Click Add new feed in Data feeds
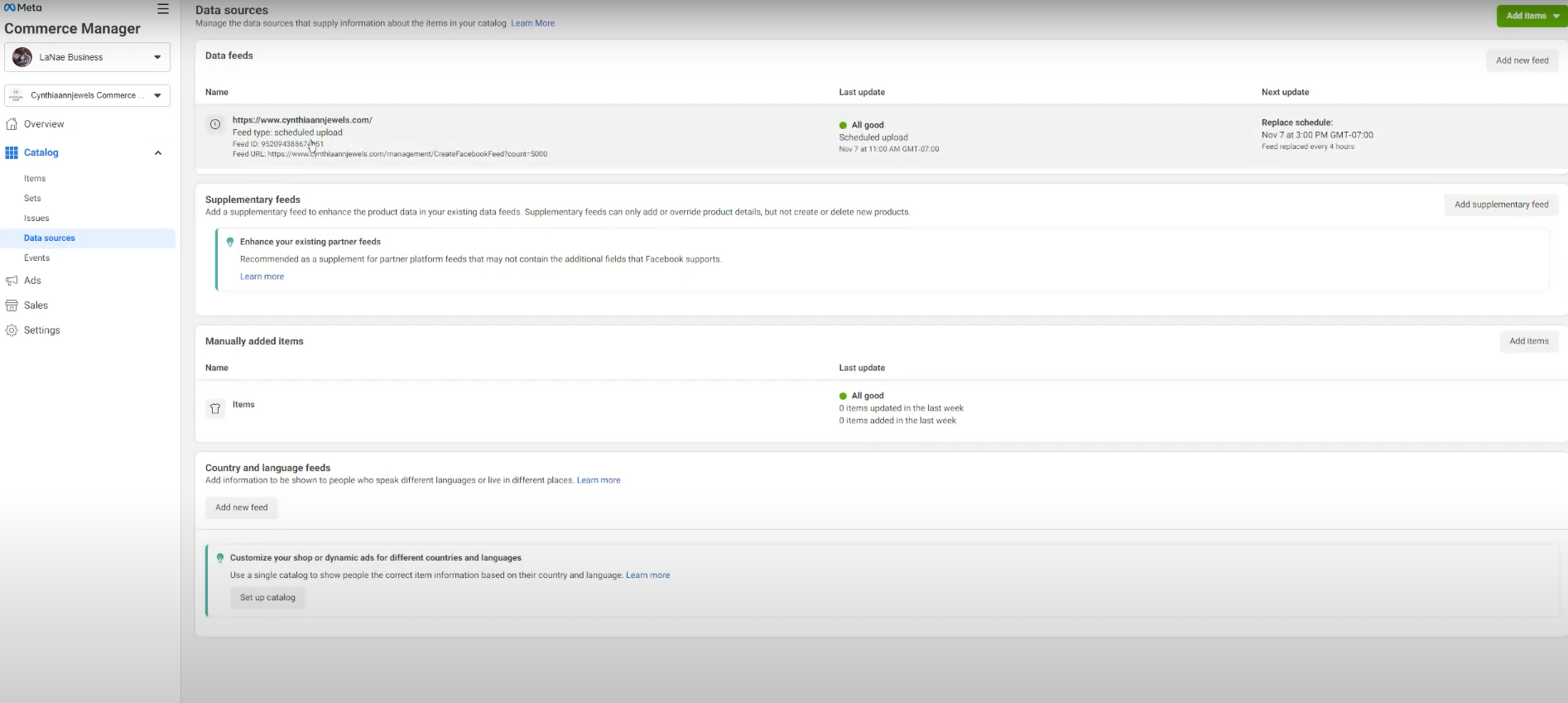Image resolution: width=1568 pixels, height=703 pixels. 1522,60
